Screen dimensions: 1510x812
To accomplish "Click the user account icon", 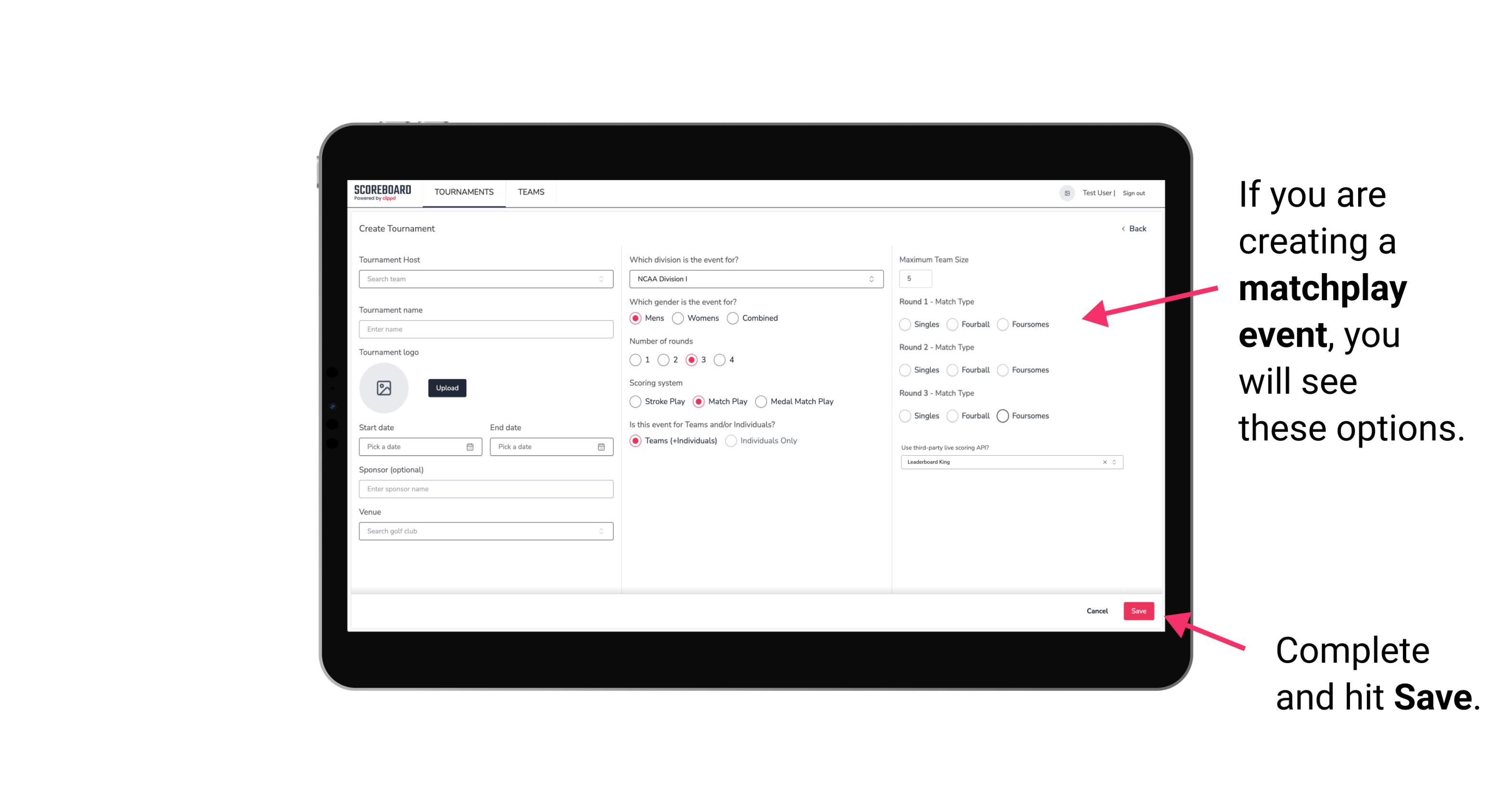I will click(x=1064, y=193).
